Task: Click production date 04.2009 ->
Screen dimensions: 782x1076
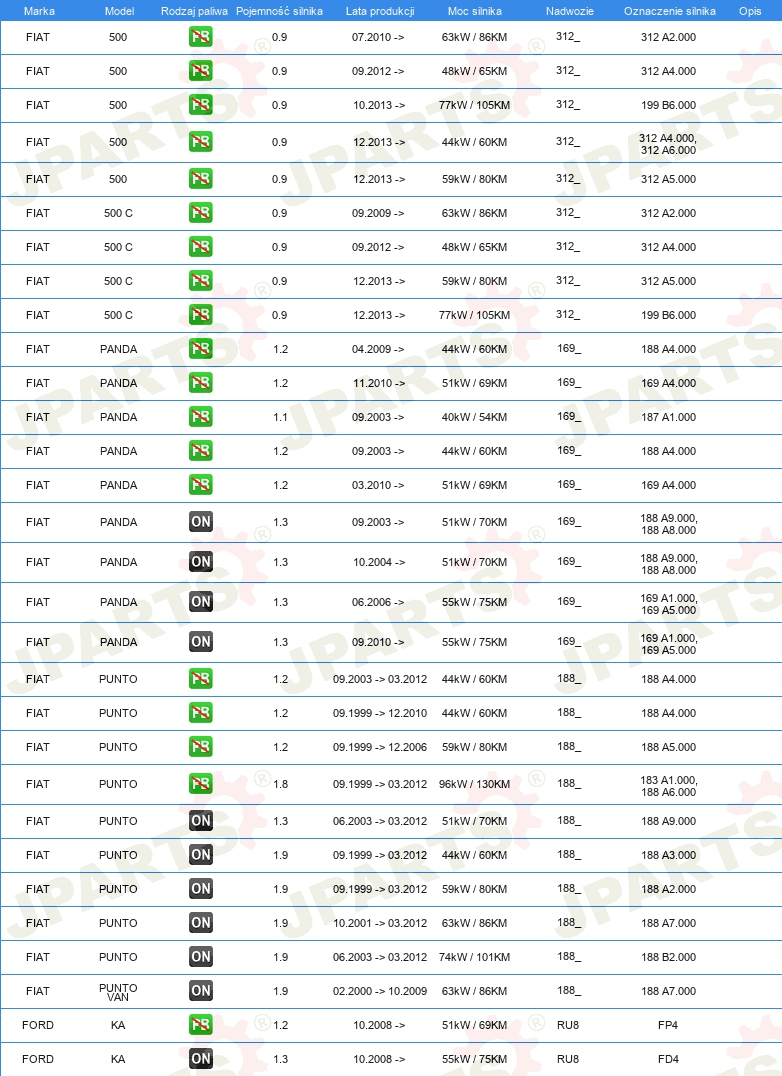Action: (x=378, y=349)
